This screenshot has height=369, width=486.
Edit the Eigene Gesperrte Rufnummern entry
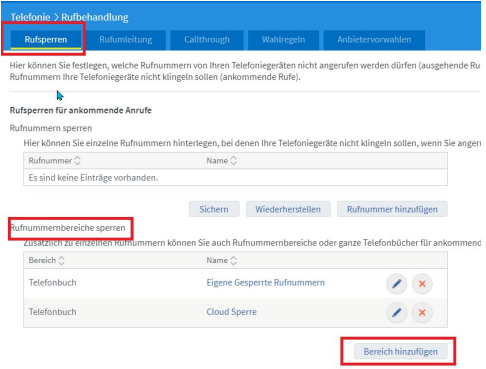pyautogui.click(x=396, y=284)
